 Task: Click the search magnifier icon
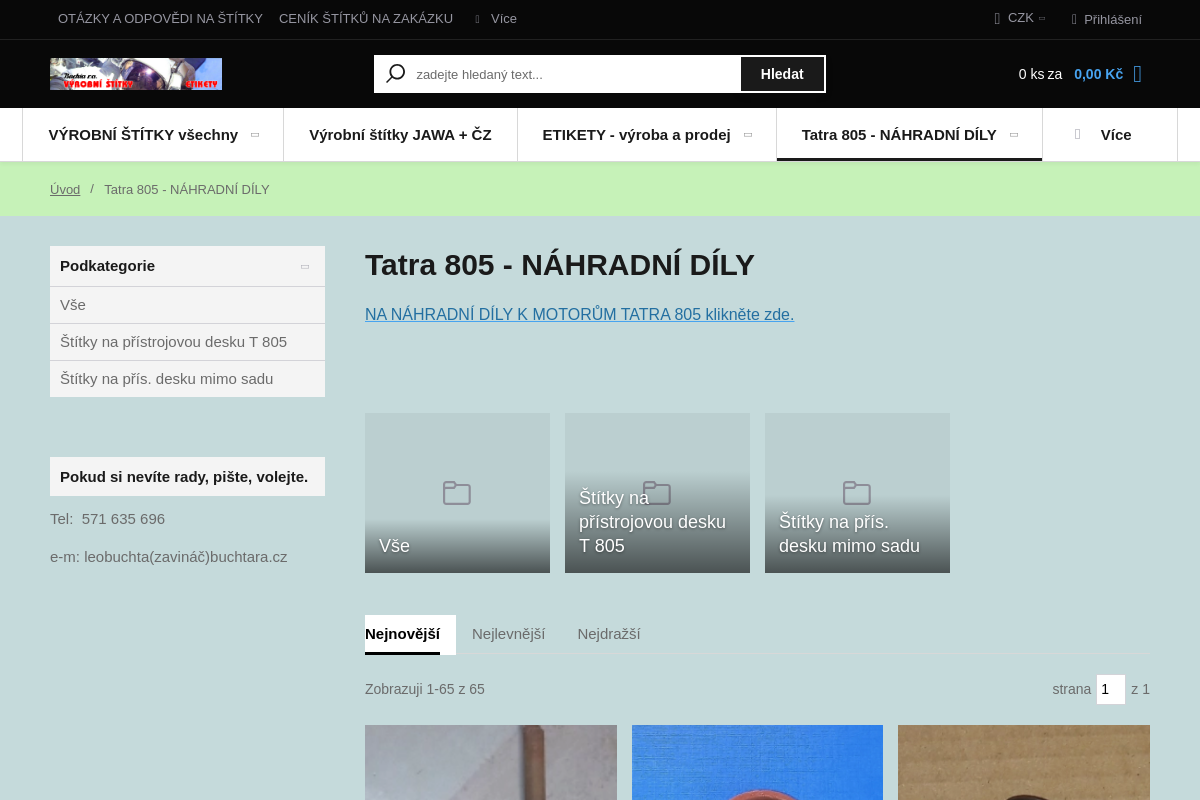pyautogui.click(x=396, y=74)
